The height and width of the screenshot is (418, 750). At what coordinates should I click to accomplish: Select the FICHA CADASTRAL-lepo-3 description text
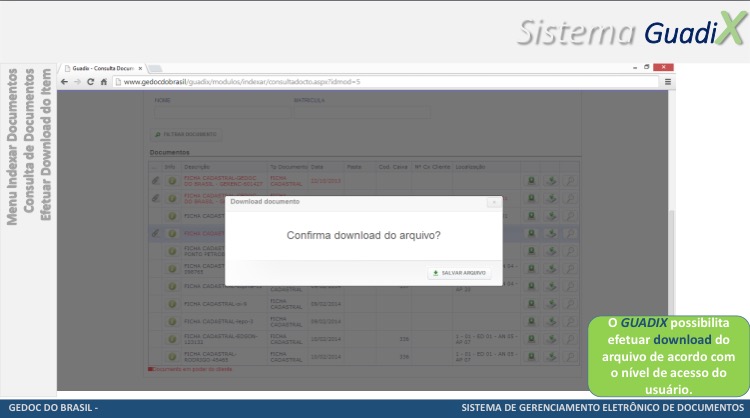click(219, 321)
